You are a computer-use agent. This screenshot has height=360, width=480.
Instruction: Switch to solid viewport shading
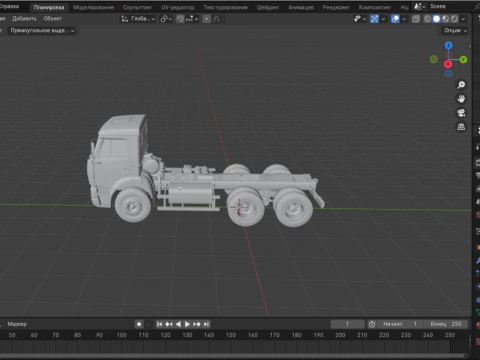(x=436, y=19)
